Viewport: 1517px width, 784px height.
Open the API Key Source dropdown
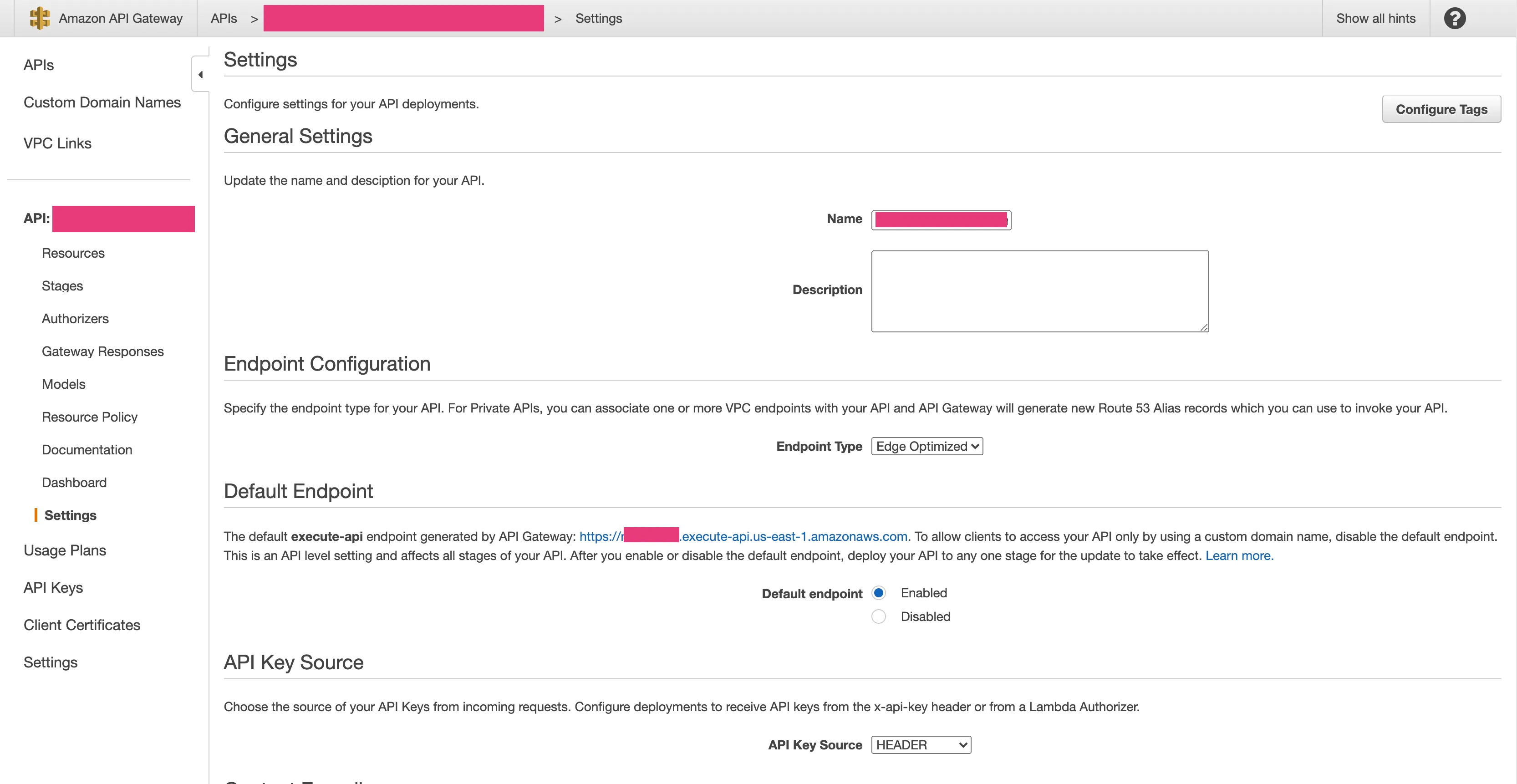click(x=921, y=745)
